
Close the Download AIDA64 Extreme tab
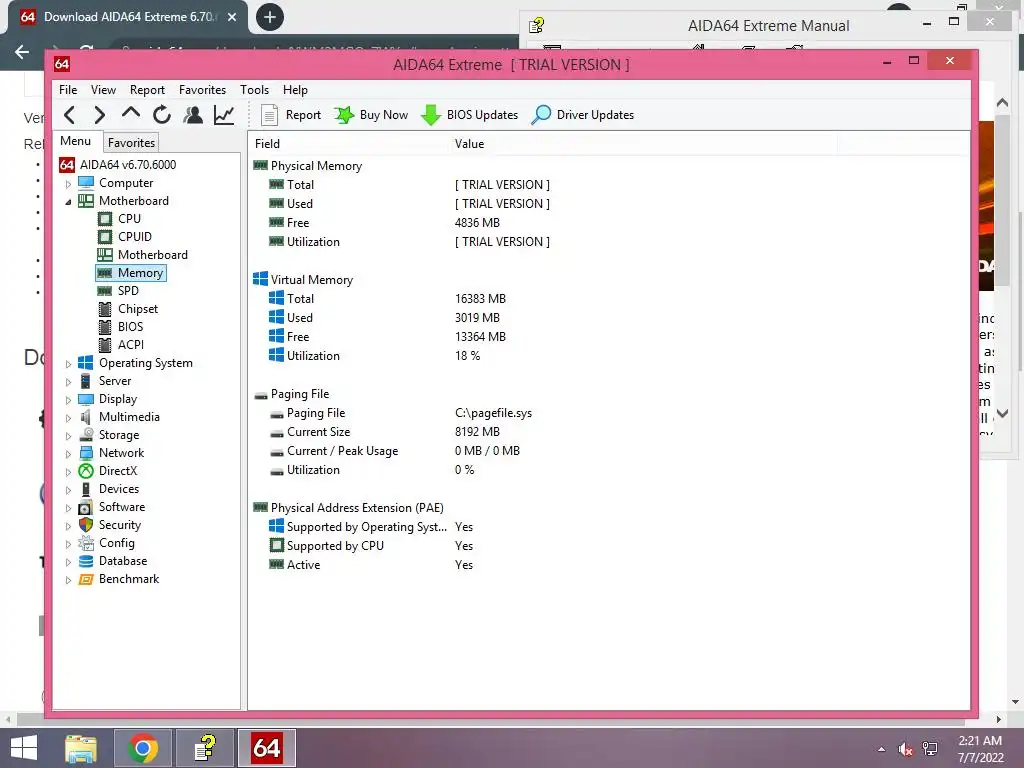[232, 17]
